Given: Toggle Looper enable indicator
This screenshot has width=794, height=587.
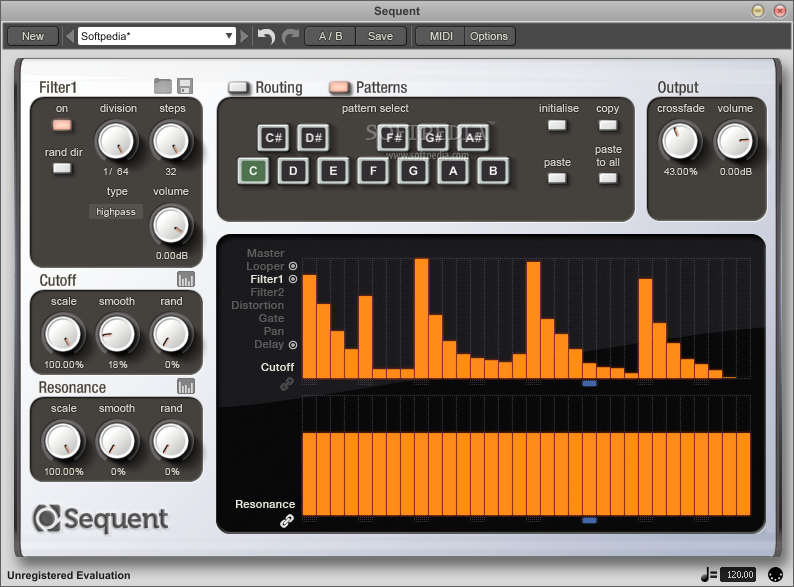Looking at the screenshot, I should pos(293,266).
